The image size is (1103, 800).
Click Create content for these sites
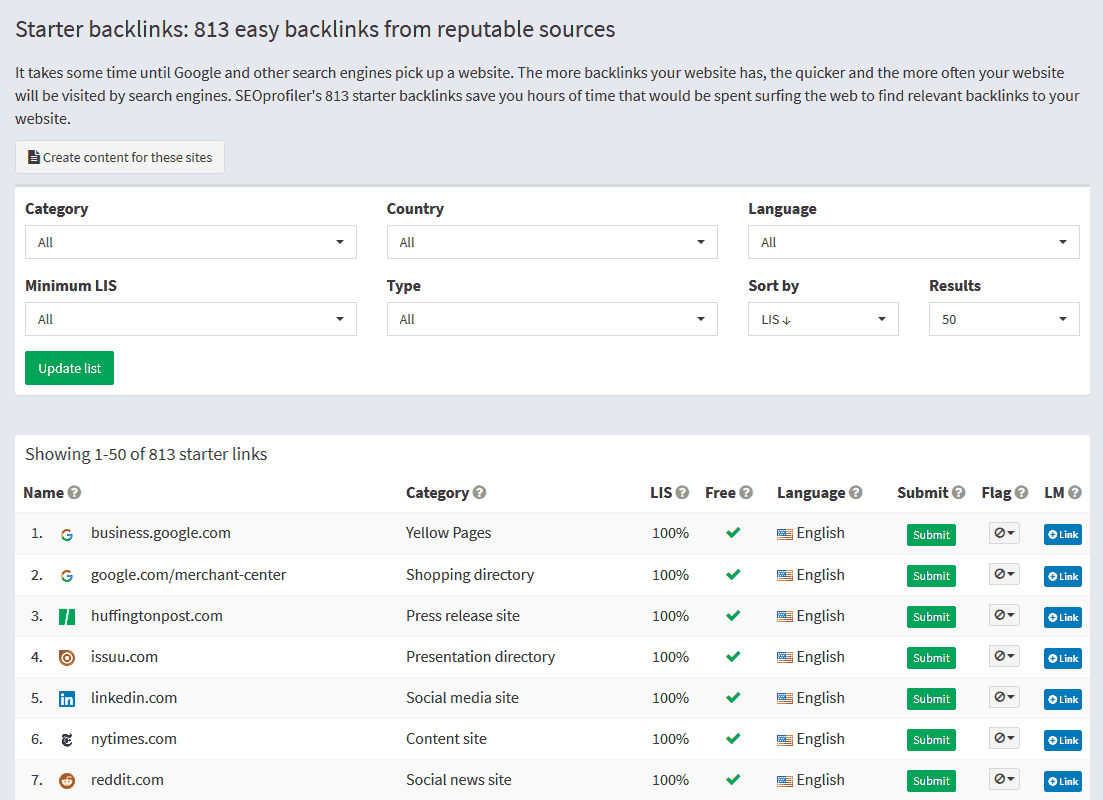click(119, 157)
